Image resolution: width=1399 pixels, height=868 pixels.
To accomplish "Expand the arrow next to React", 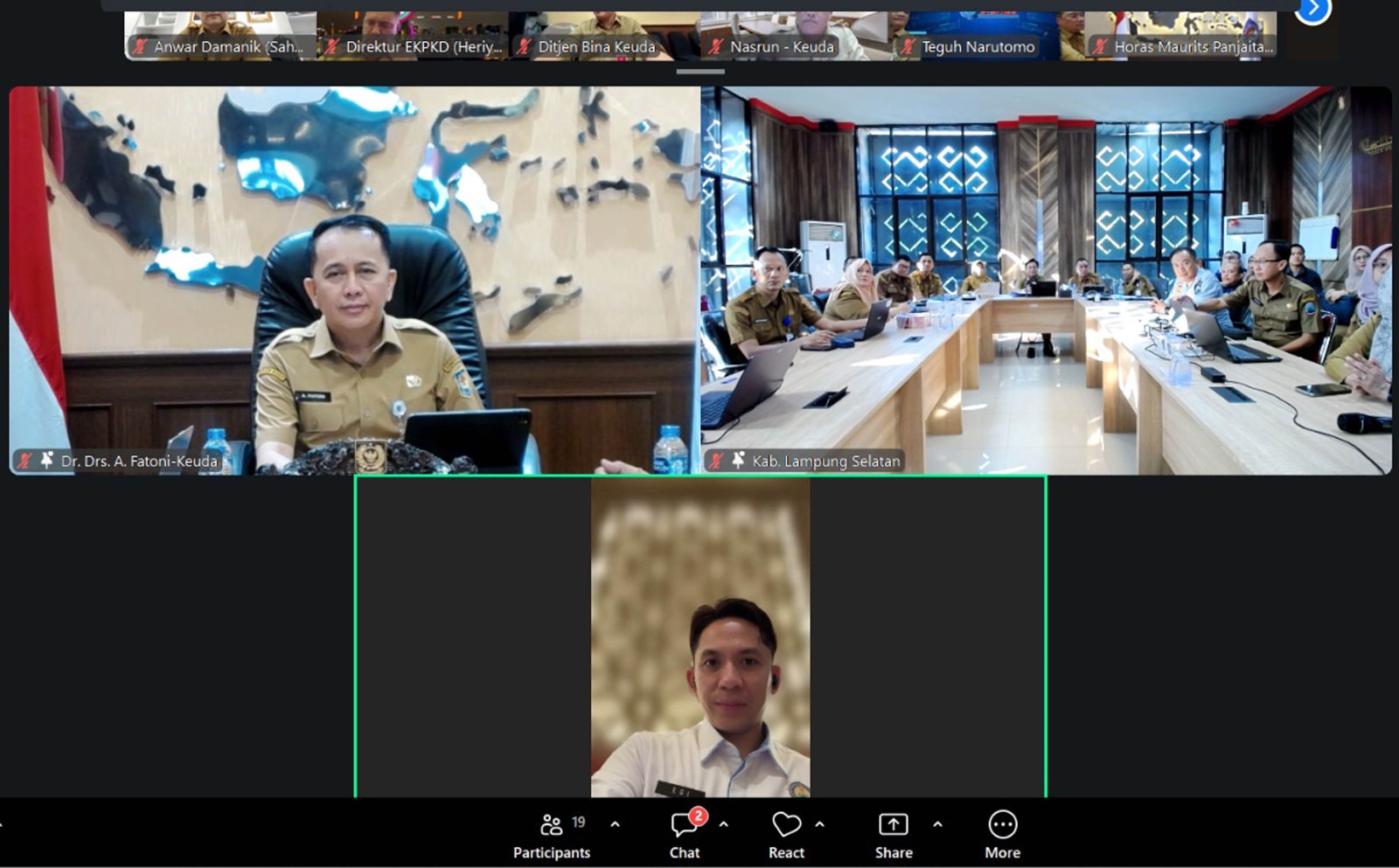I will (x=819, y=824).
